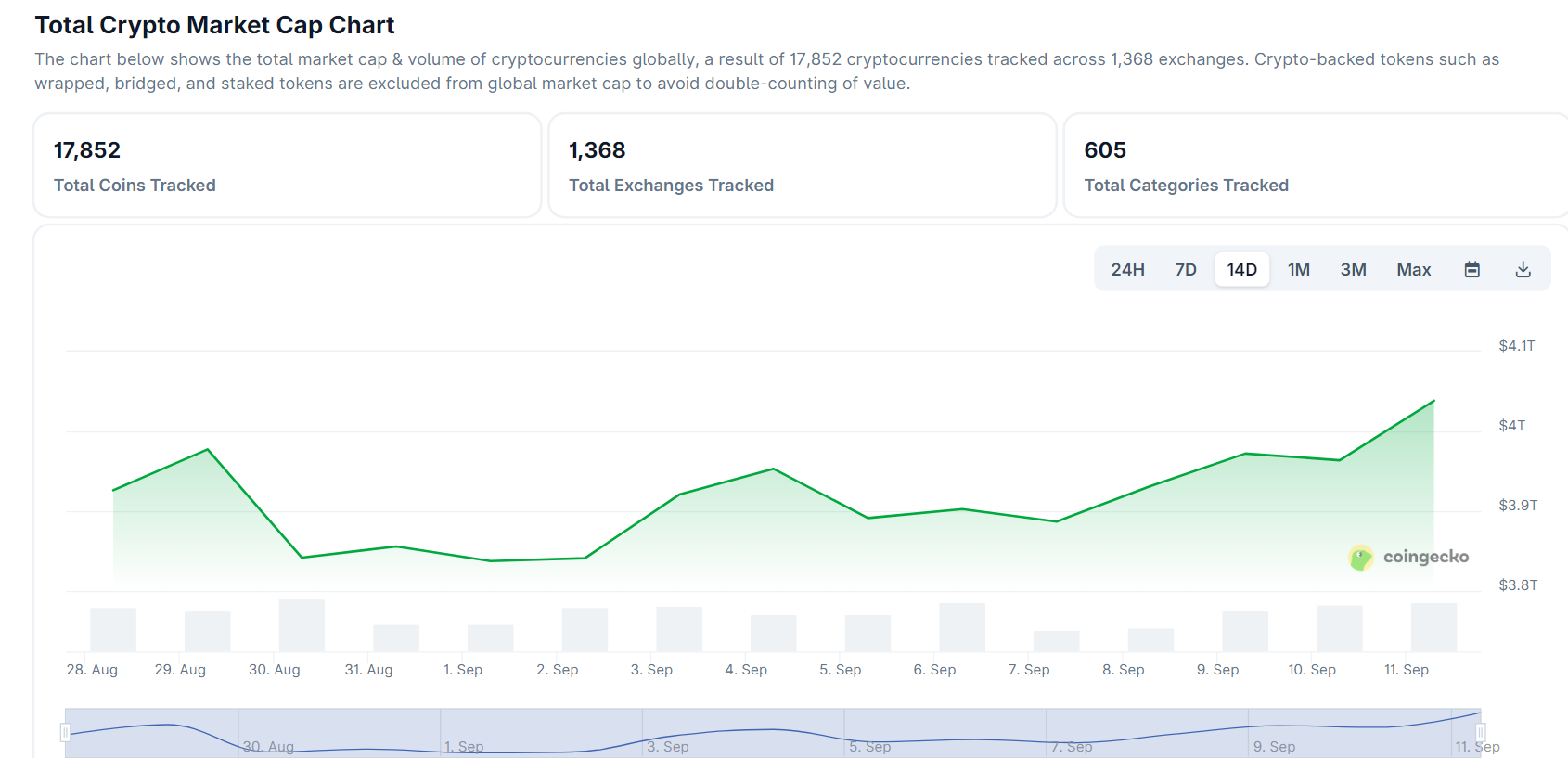The height and width of the screenshot is (758, 1568).
Task: Click the left navigator range handle
Action: [65, 733]
